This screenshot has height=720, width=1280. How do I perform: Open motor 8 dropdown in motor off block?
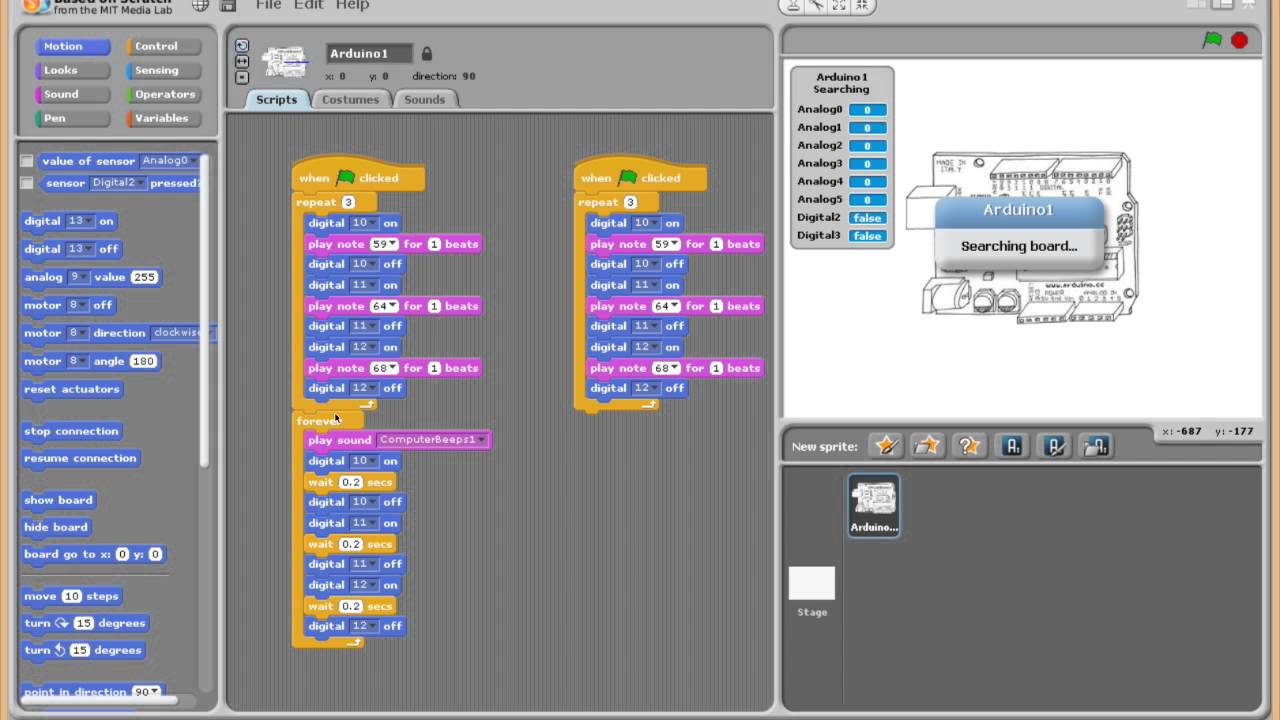[77, 305]
